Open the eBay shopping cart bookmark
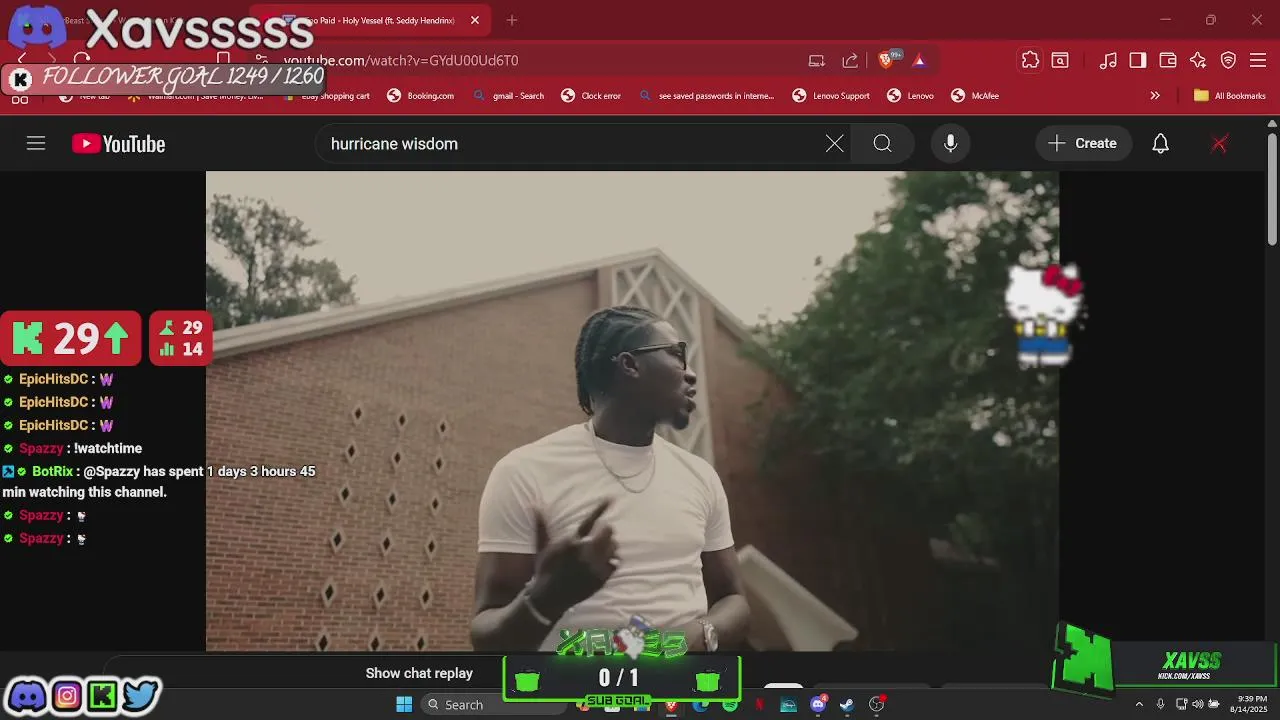The image size is (1280, 720). (x=328, y=96)
